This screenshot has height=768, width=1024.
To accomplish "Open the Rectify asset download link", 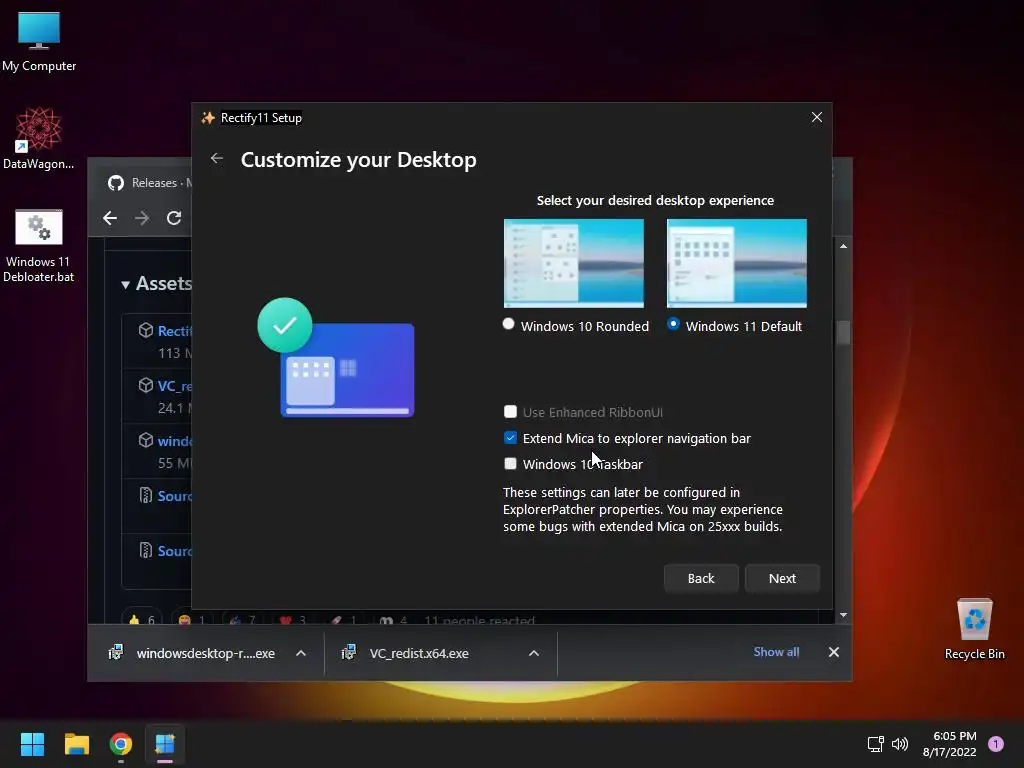I will pyautogui.click(x=174, y=331).
